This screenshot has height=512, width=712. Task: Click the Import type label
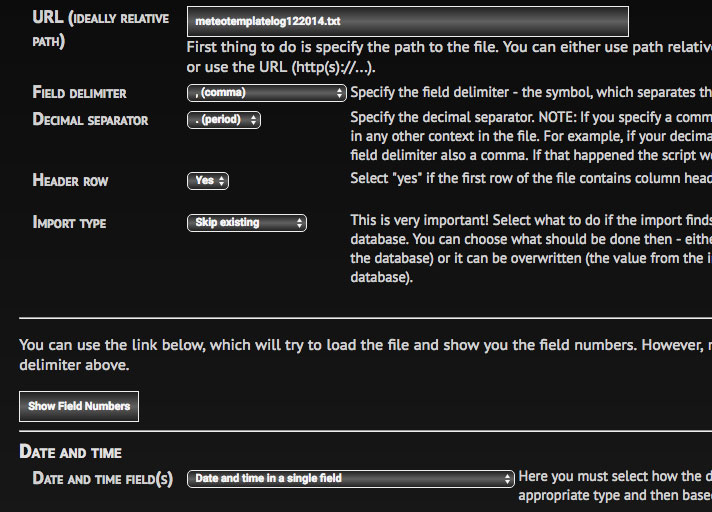(69, 223)
